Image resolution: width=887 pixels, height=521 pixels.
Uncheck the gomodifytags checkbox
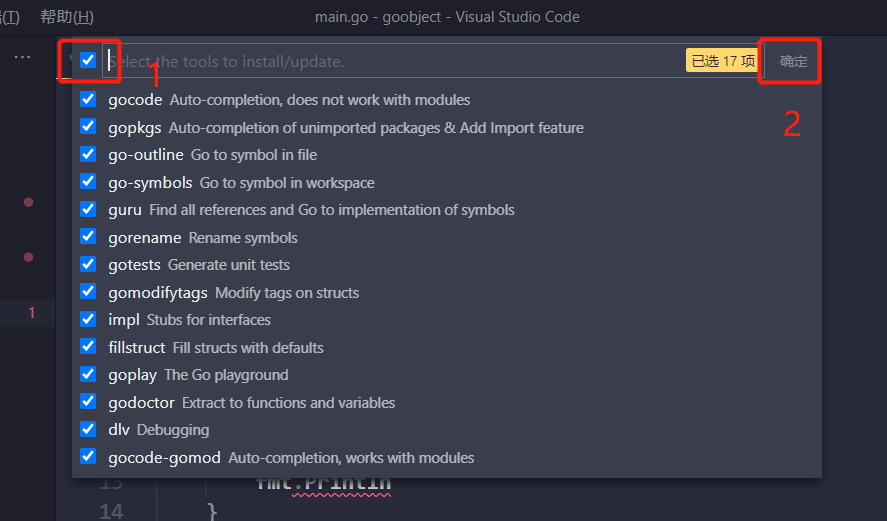click(x=88, y=292)
